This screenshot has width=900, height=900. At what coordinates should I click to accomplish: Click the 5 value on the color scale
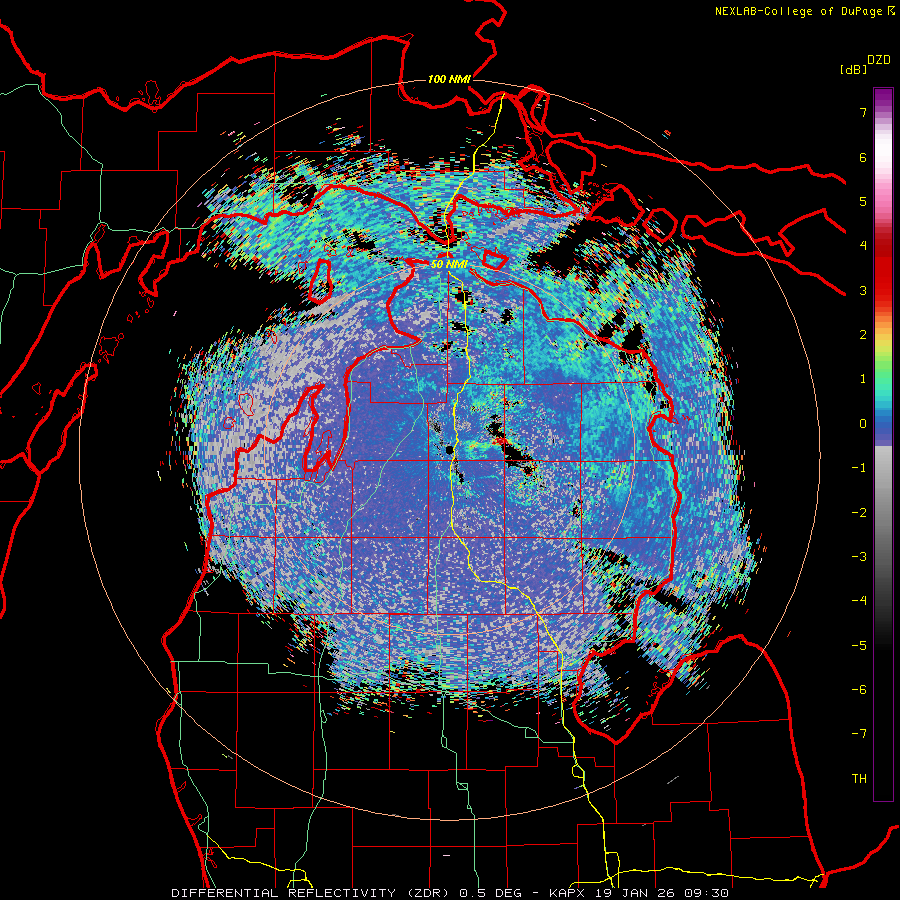[x=863, y=201]
